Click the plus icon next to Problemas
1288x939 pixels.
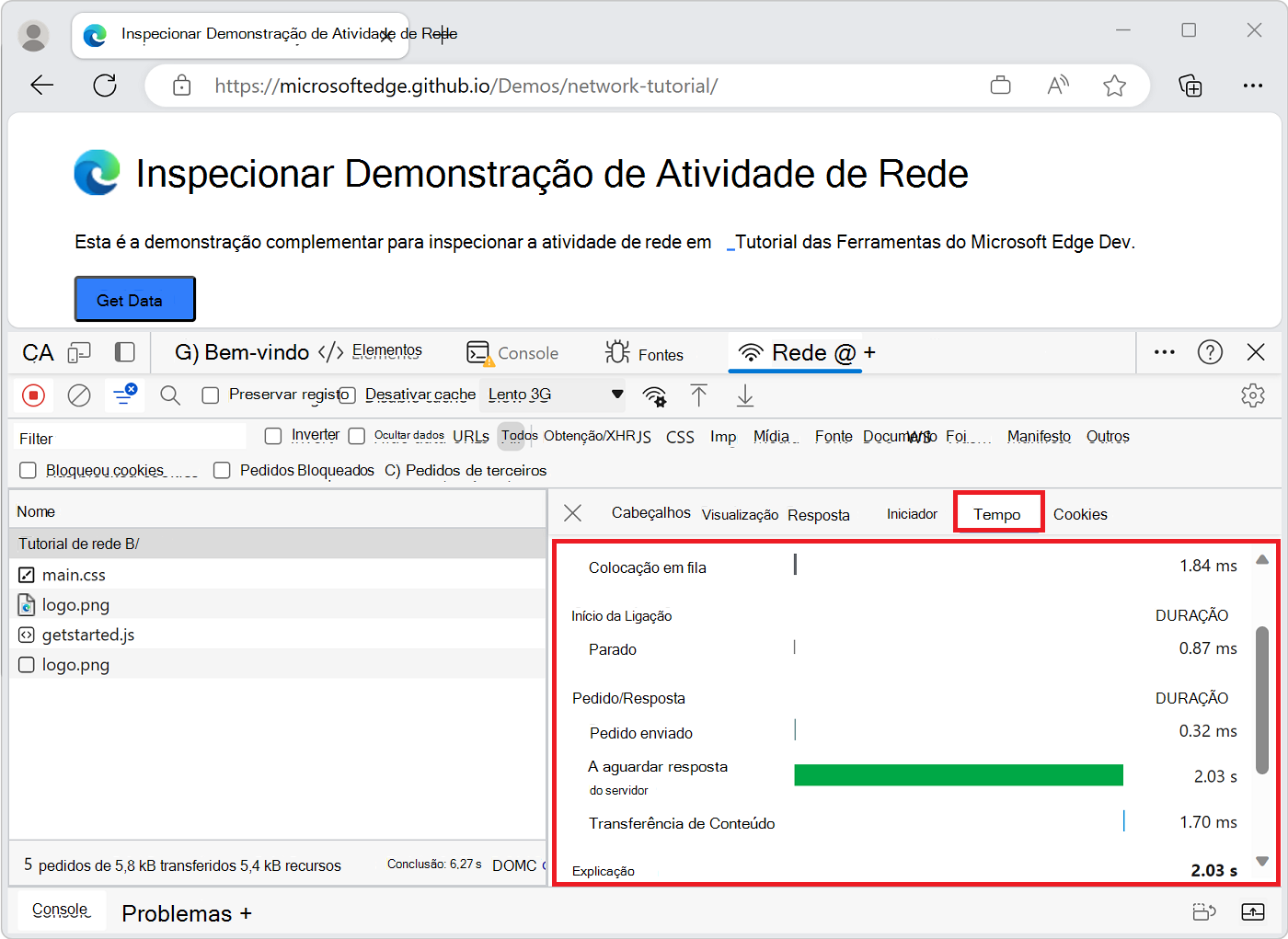pos(246,913)
